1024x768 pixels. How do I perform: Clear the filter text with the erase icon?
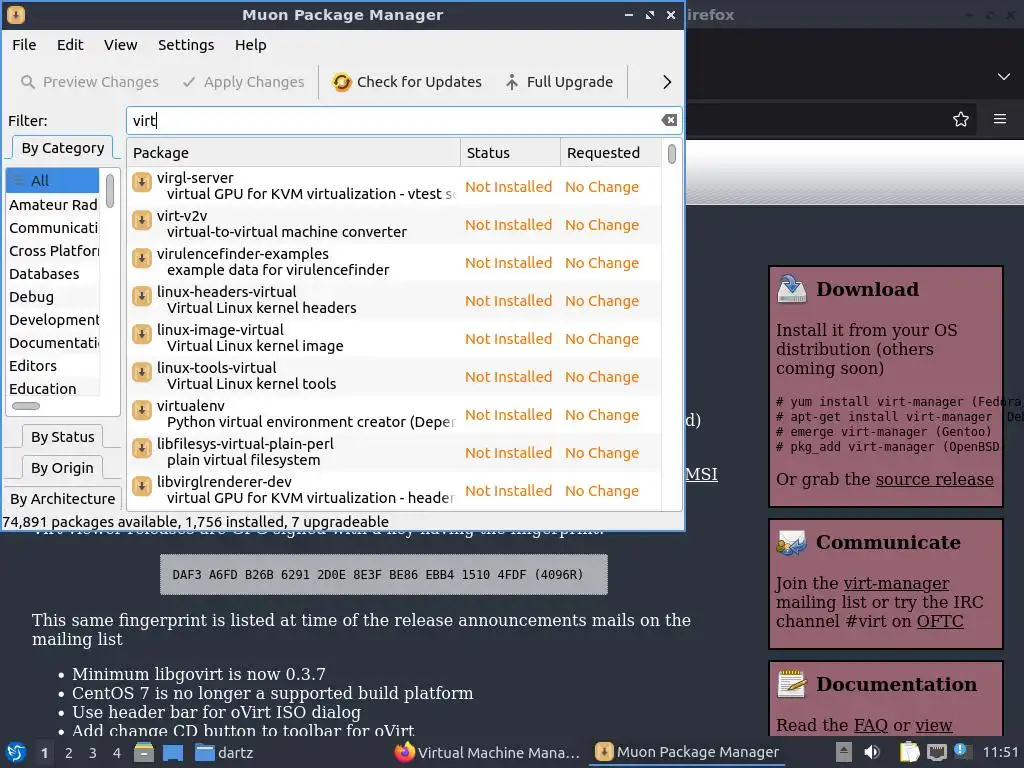tap(669, 120)
